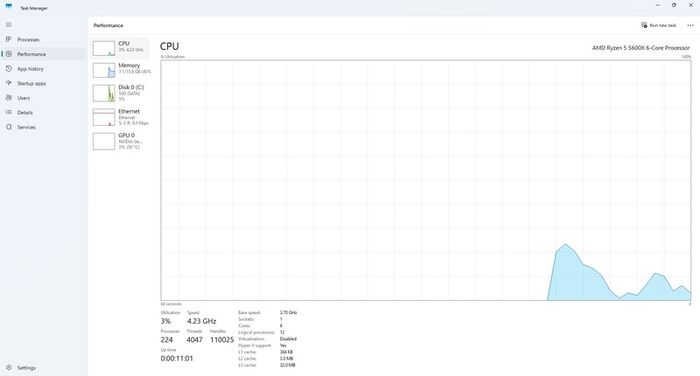Click the Performance icon in sidebar
700x376 pixels.
pos(8,54)
